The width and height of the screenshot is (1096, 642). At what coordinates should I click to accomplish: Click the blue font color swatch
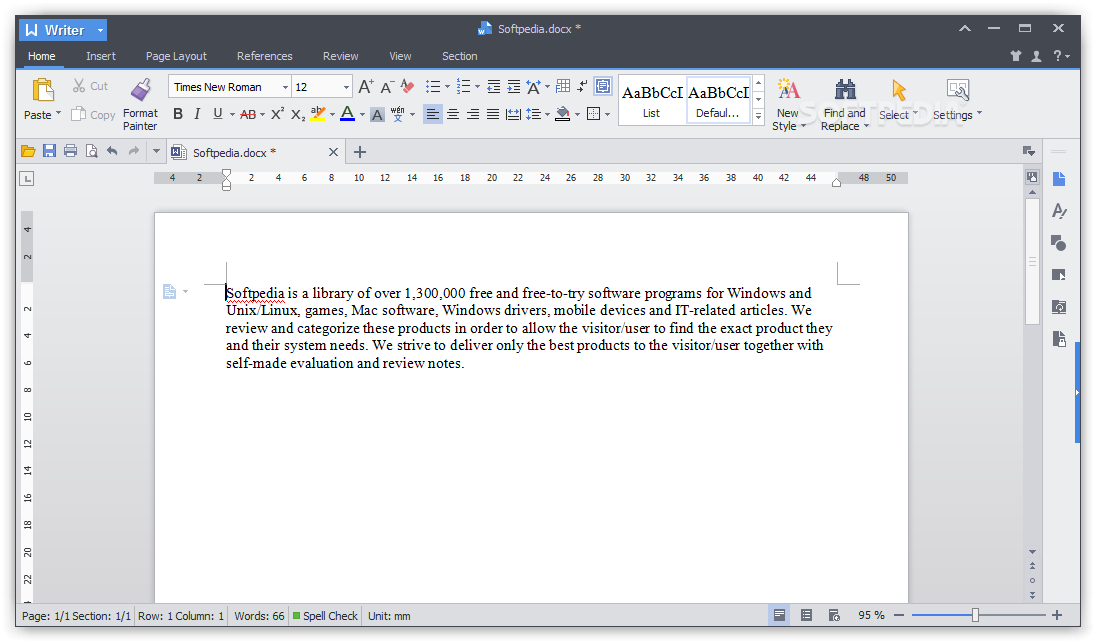347,114
